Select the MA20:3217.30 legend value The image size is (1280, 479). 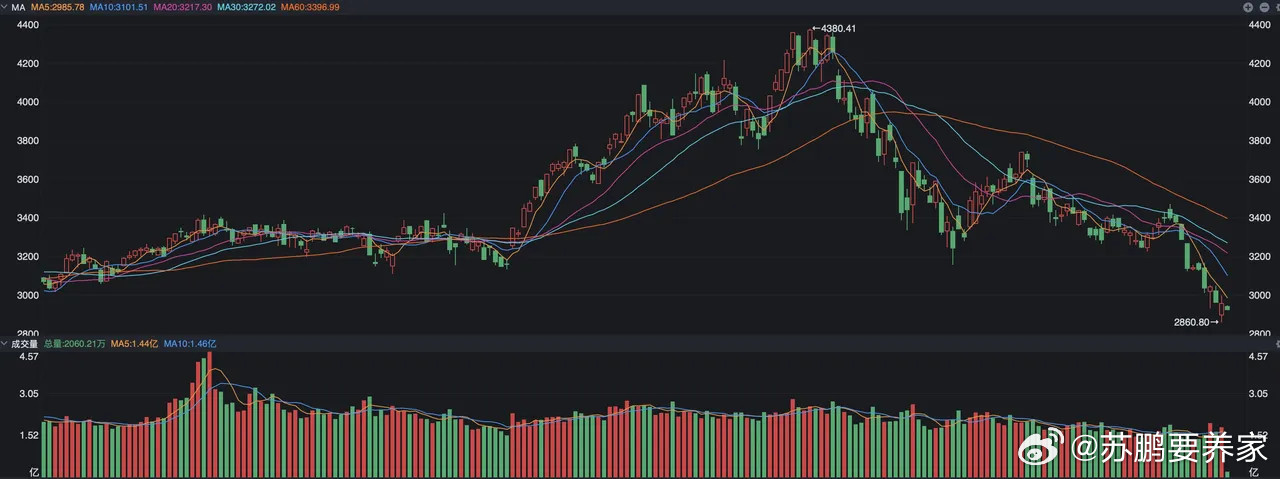click(x=183, y=7)
